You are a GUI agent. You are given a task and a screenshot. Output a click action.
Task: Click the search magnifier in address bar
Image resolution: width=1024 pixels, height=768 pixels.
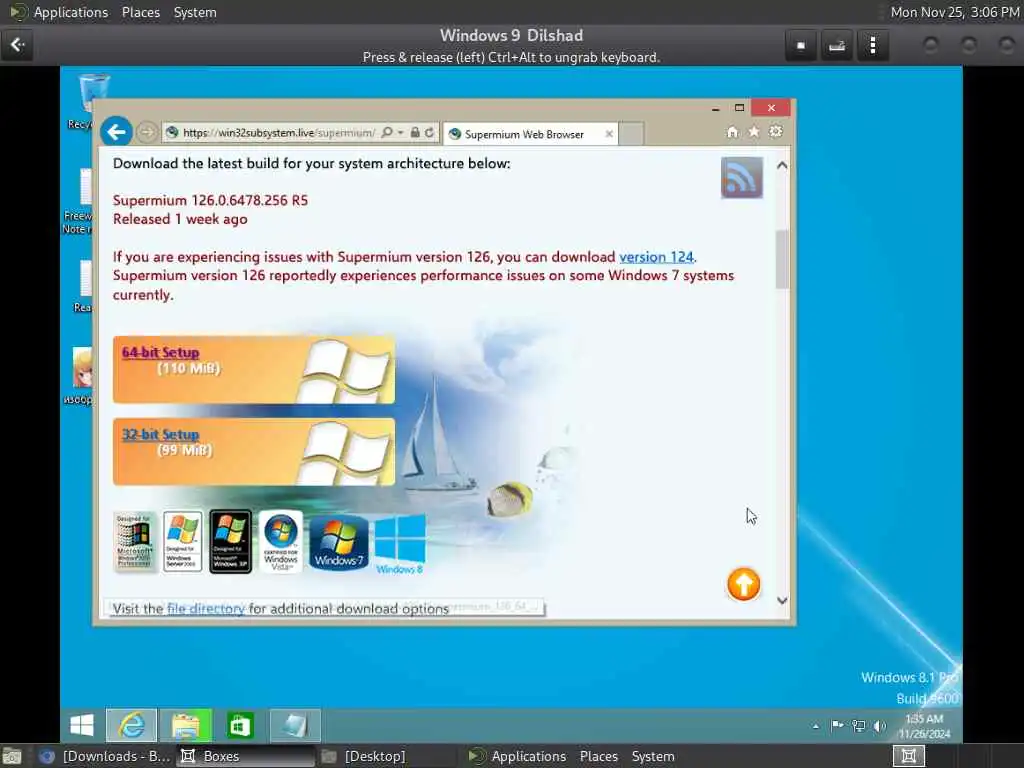[387, 133]
